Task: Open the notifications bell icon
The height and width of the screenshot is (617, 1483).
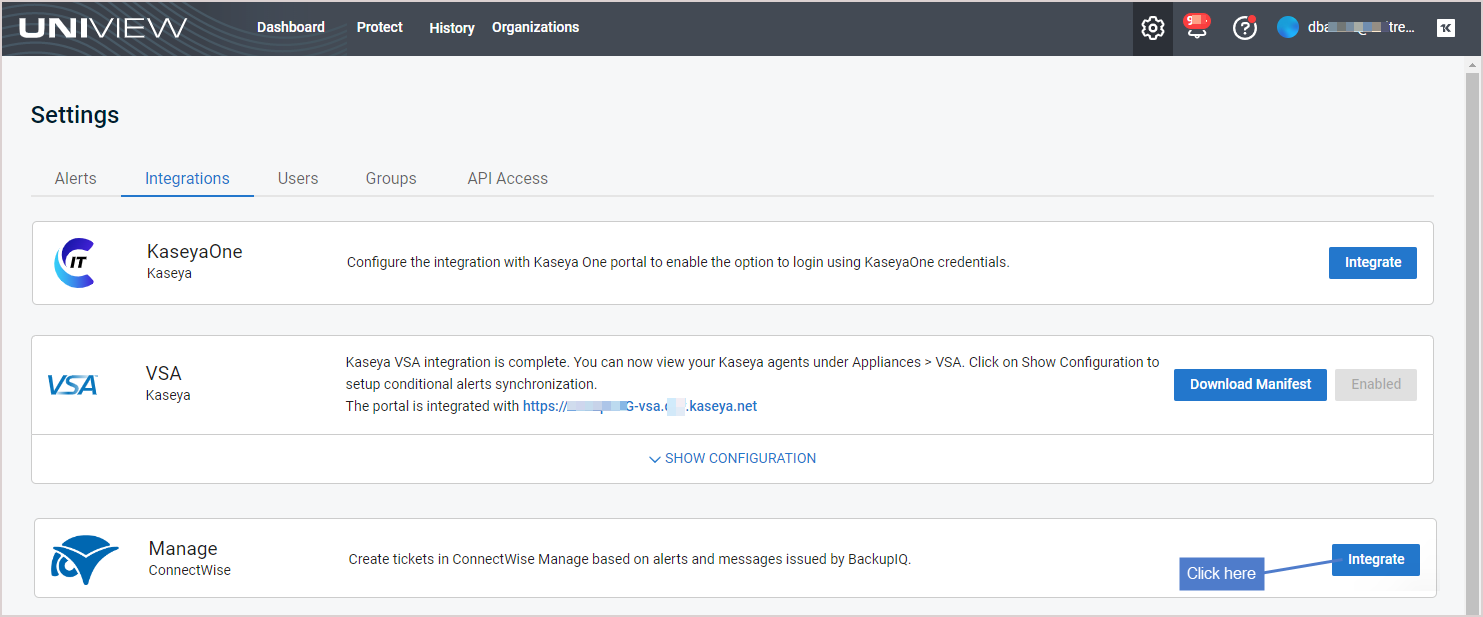Action: point(1197,26)
